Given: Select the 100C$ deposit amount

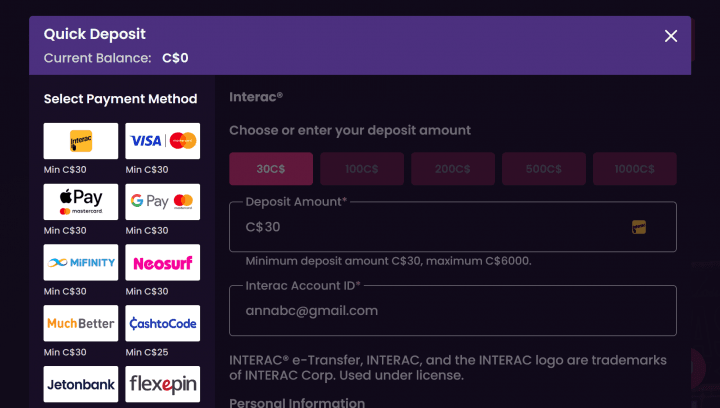Looking at the screenshot, I should click(x=361, y=169).
